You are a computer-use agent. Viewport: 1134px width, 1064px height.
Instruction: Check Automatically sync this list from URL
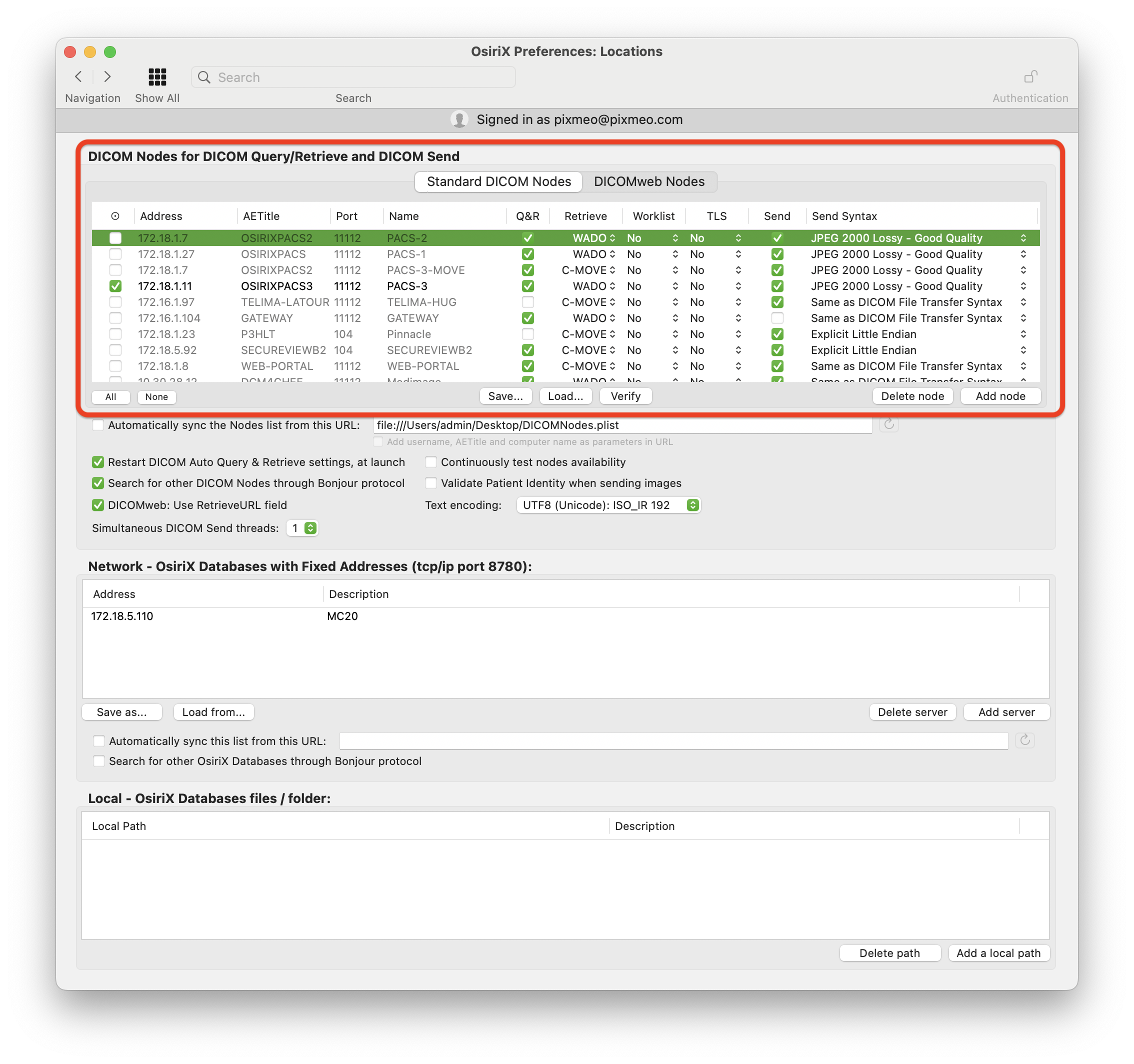point(99,741)
